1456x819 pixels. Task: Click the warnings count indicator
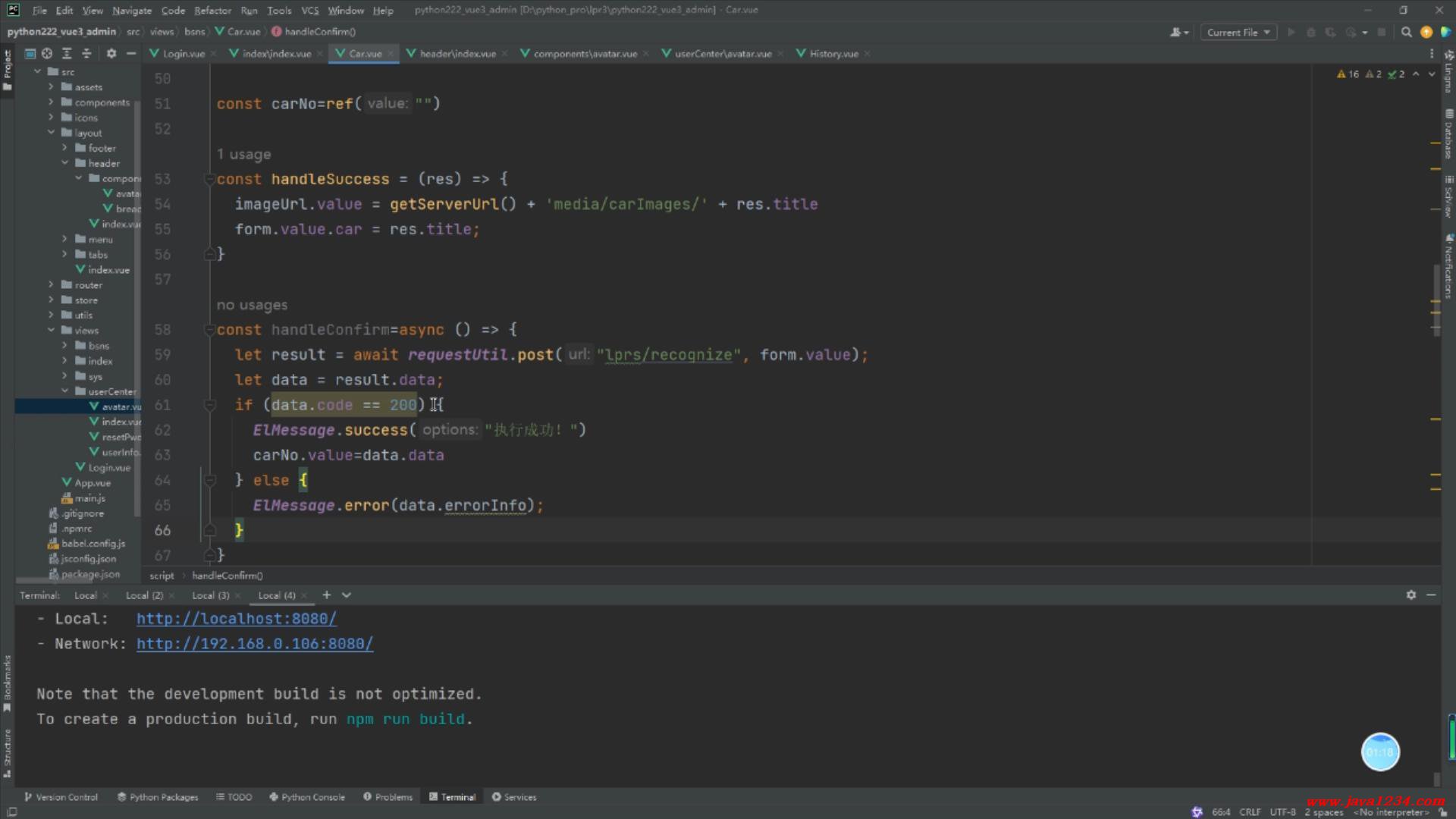(x=1348, y=74)
